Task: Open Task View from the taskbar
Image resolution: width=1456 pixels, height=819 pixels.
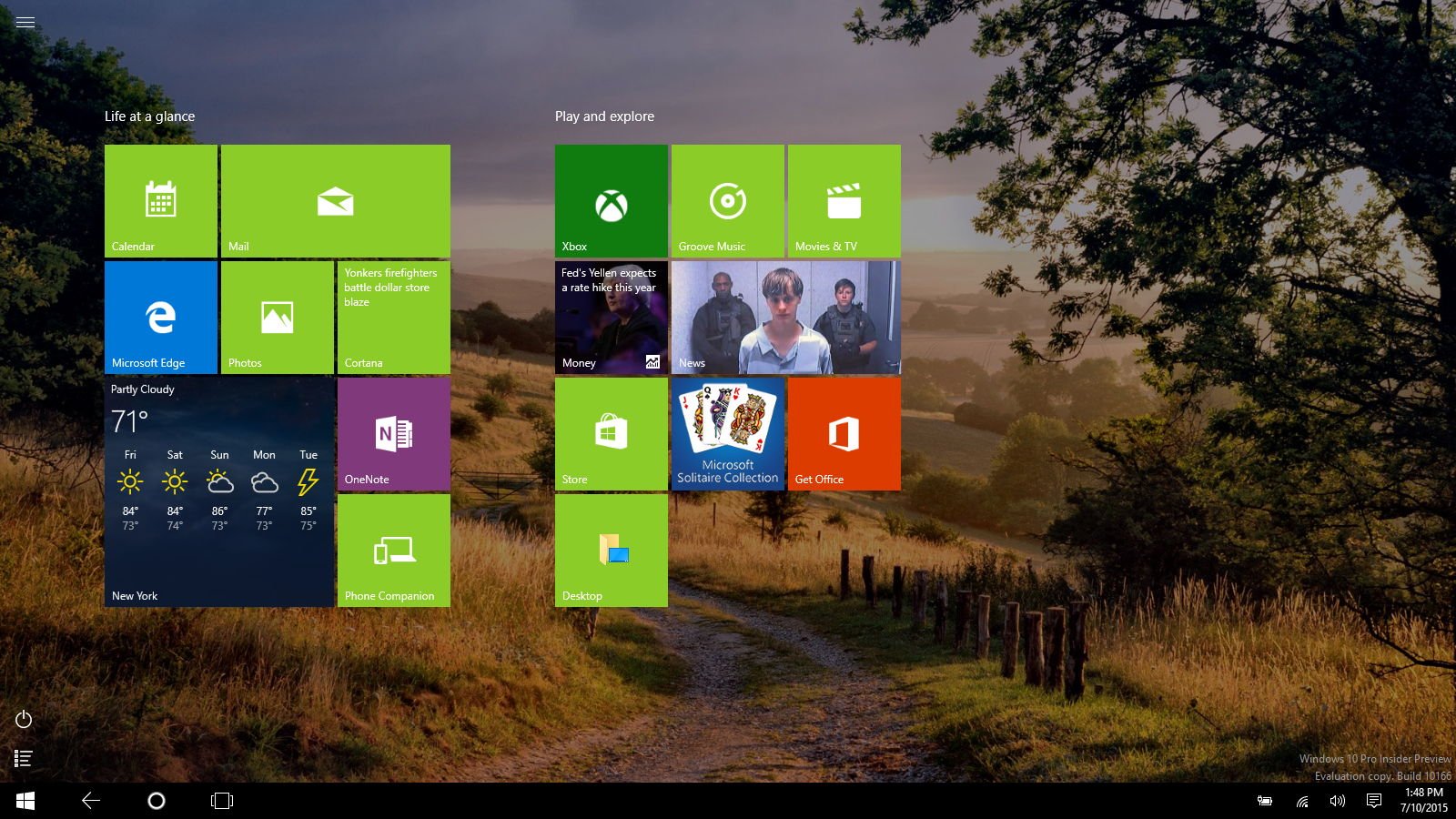Action: (222, 801)
